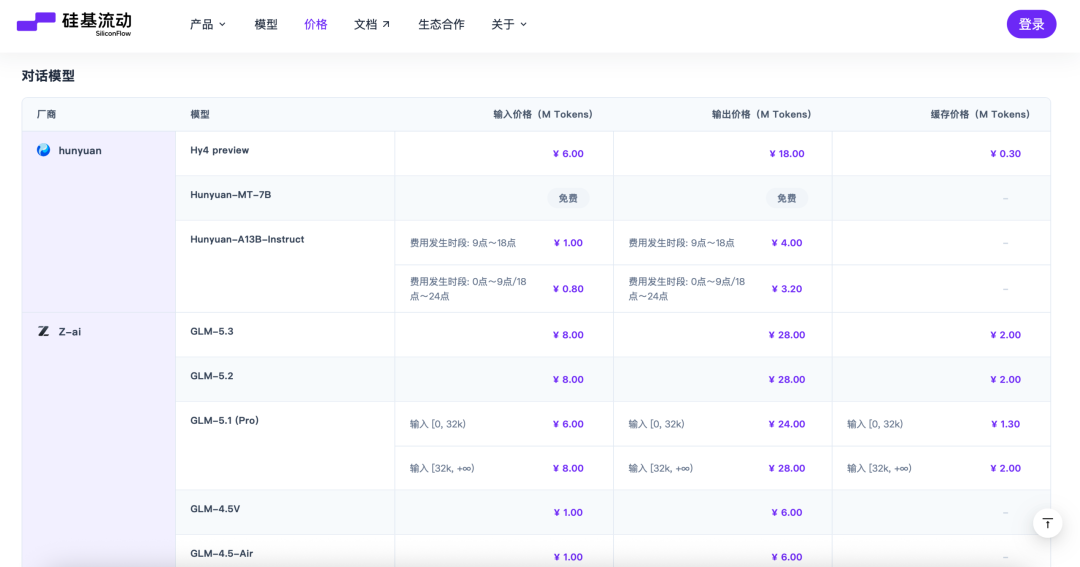Click the GLM-5.3 model name
Image resolution: width=1080 pixels, height=567 pixels.
pyautogui.click(x=212, y=331)
